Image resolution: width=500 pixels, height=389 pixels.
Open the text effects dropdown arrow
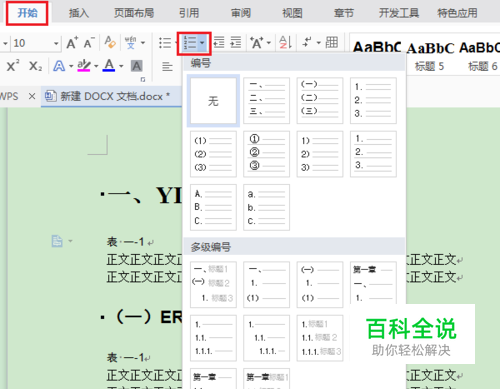tap(71, 66)
